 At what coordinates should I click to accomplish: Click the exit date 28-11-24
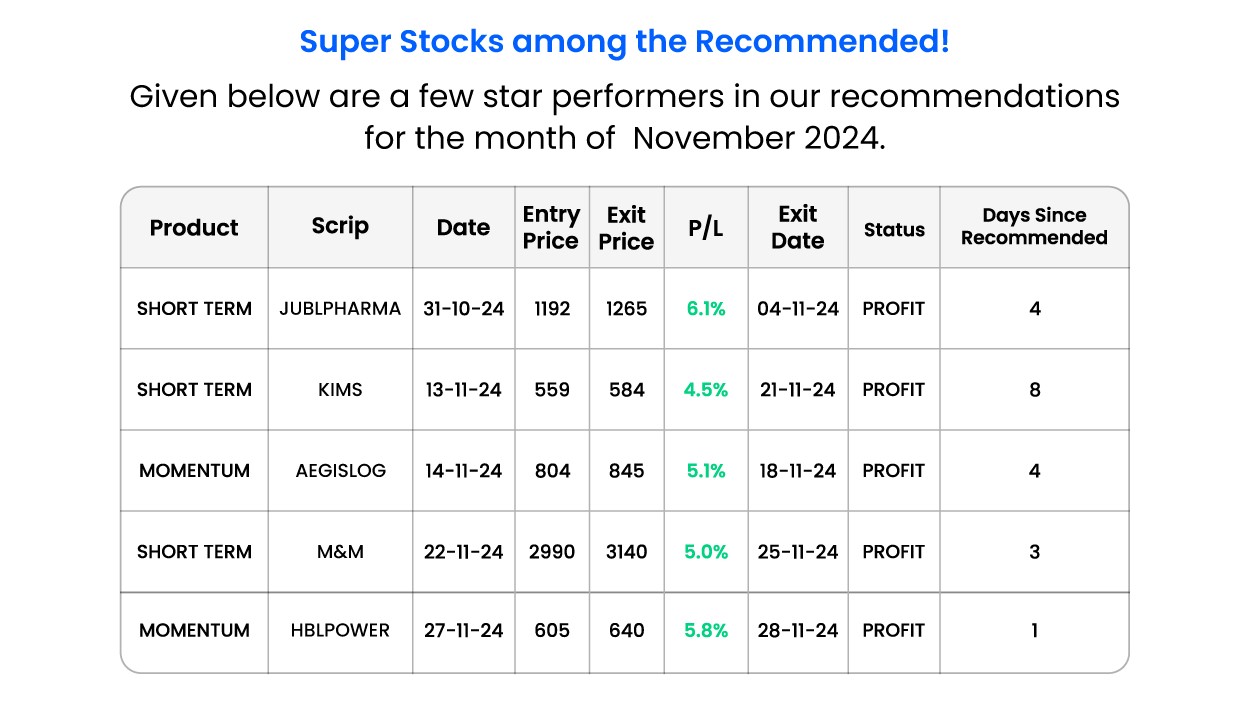coord(798,631)
